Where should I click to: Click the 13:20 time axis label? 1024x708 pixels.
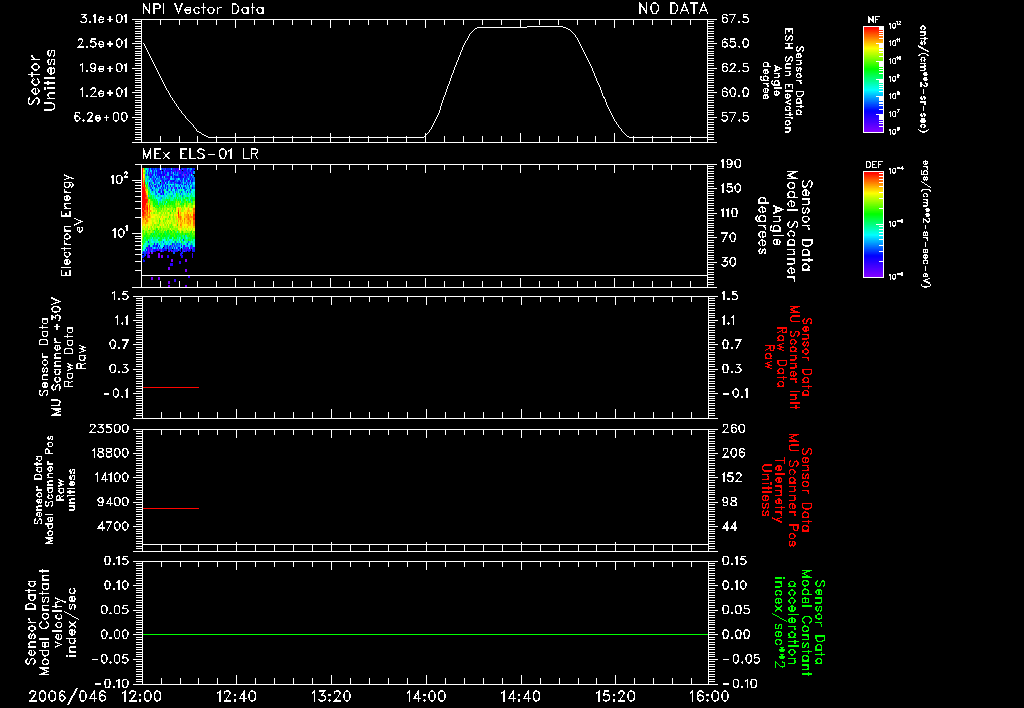[331, 696]
